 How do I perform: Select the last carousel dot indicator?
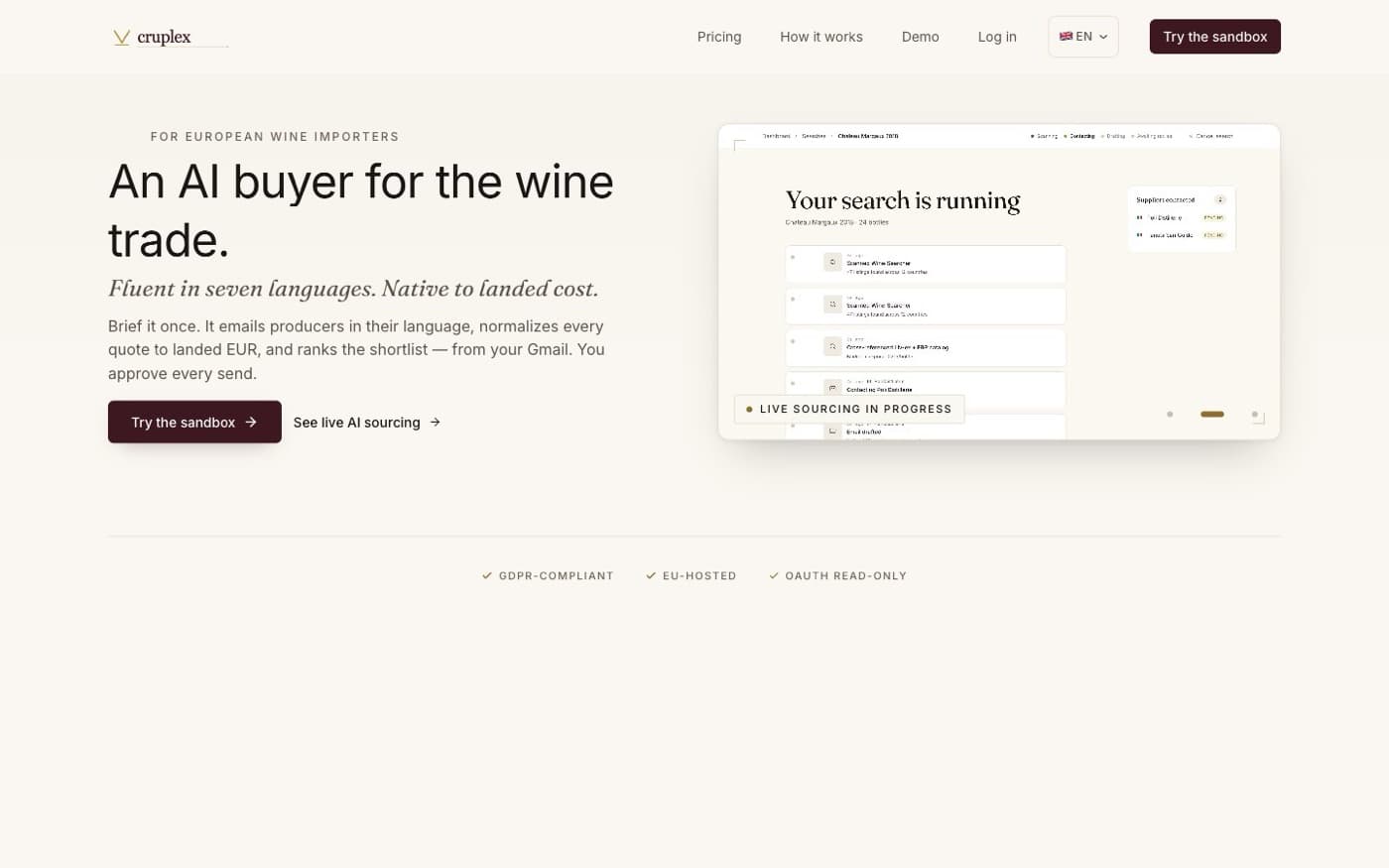tap(1254, 414)
